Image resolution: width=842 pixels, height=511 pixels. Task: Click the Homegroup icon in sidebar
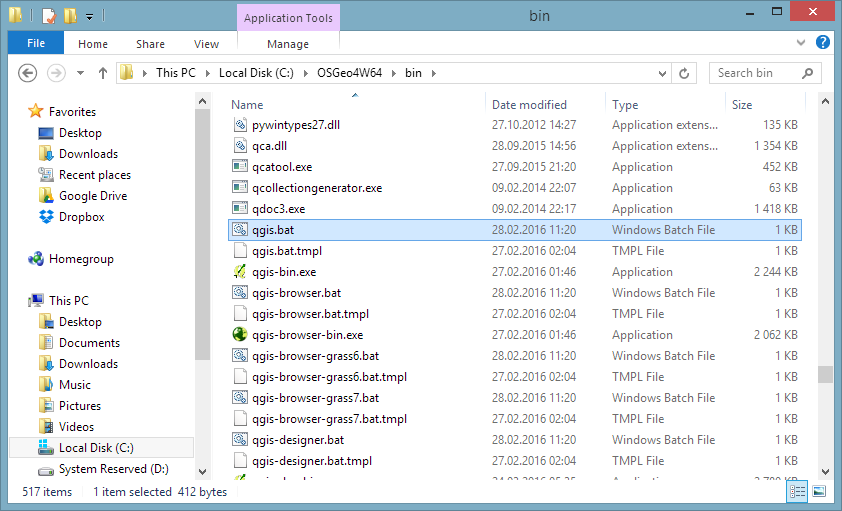pos(36,259)
